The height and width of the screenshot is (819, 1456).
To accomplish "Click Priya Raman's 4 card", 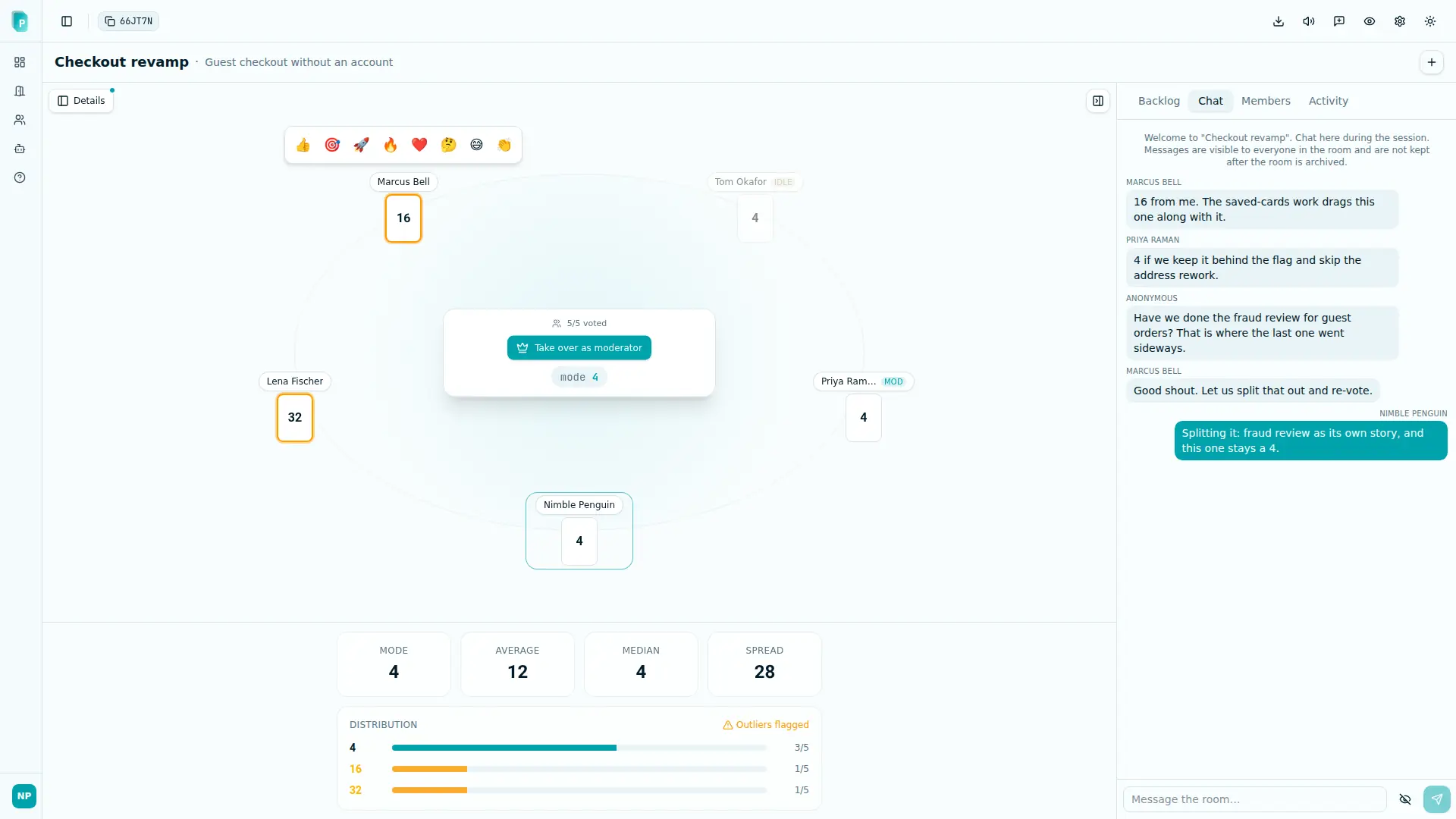I will pyautogui.click(x=864, y=418).
